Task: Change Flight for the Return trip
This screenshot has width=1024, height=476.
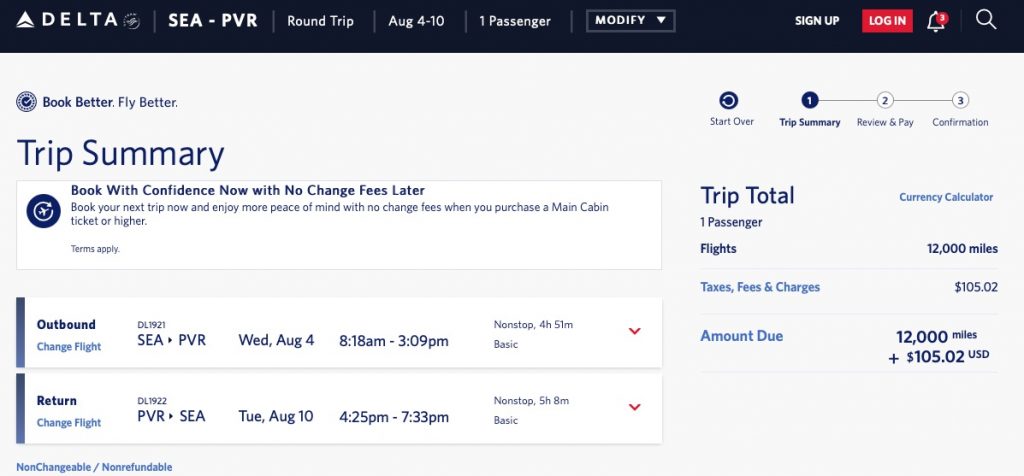Action: [69, 423]
